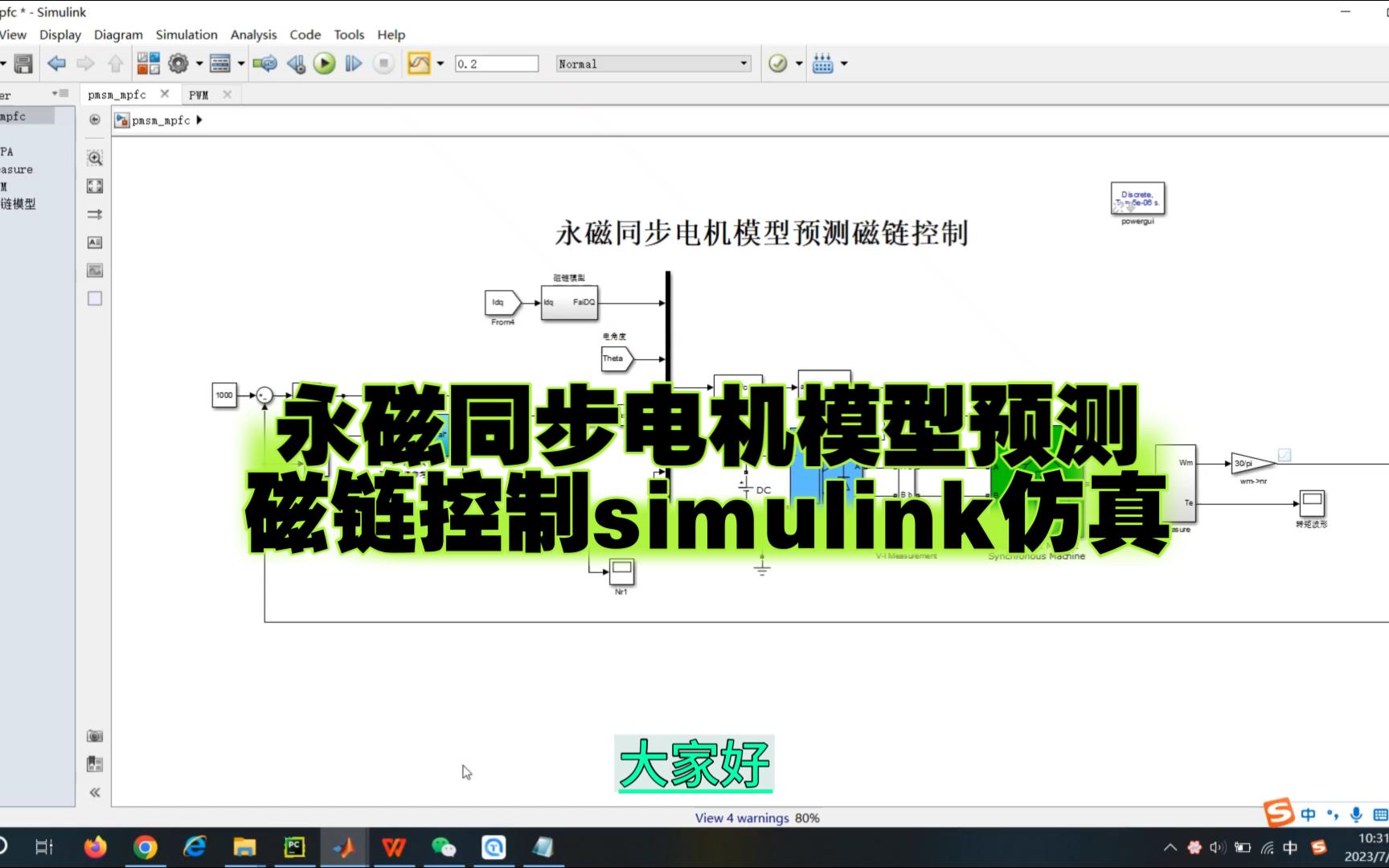
Task: Go forward with the grey right arrow
Action: [85, 63]
